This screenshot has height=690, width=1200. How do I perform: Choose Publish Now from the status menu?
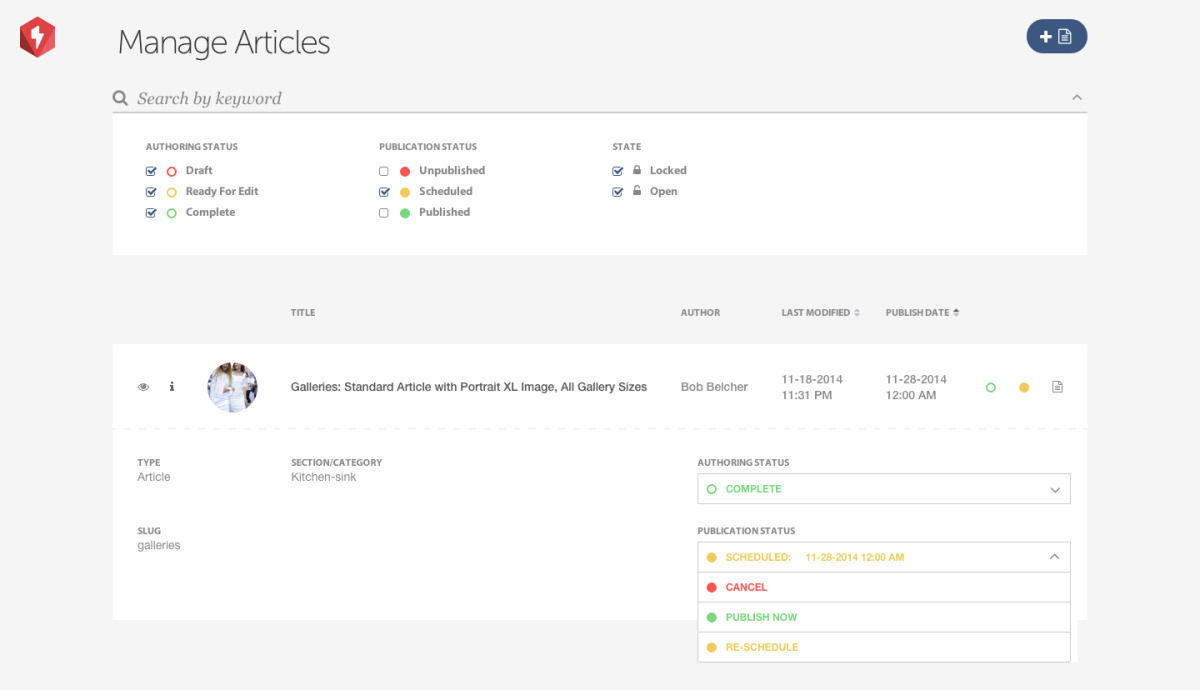tap(761, 617)
